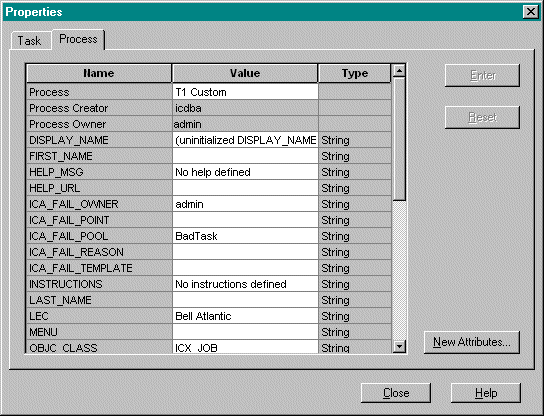Select the LAST_NAME name cell
The height and width of the screenshot is (416, 544).
[99, 300]
